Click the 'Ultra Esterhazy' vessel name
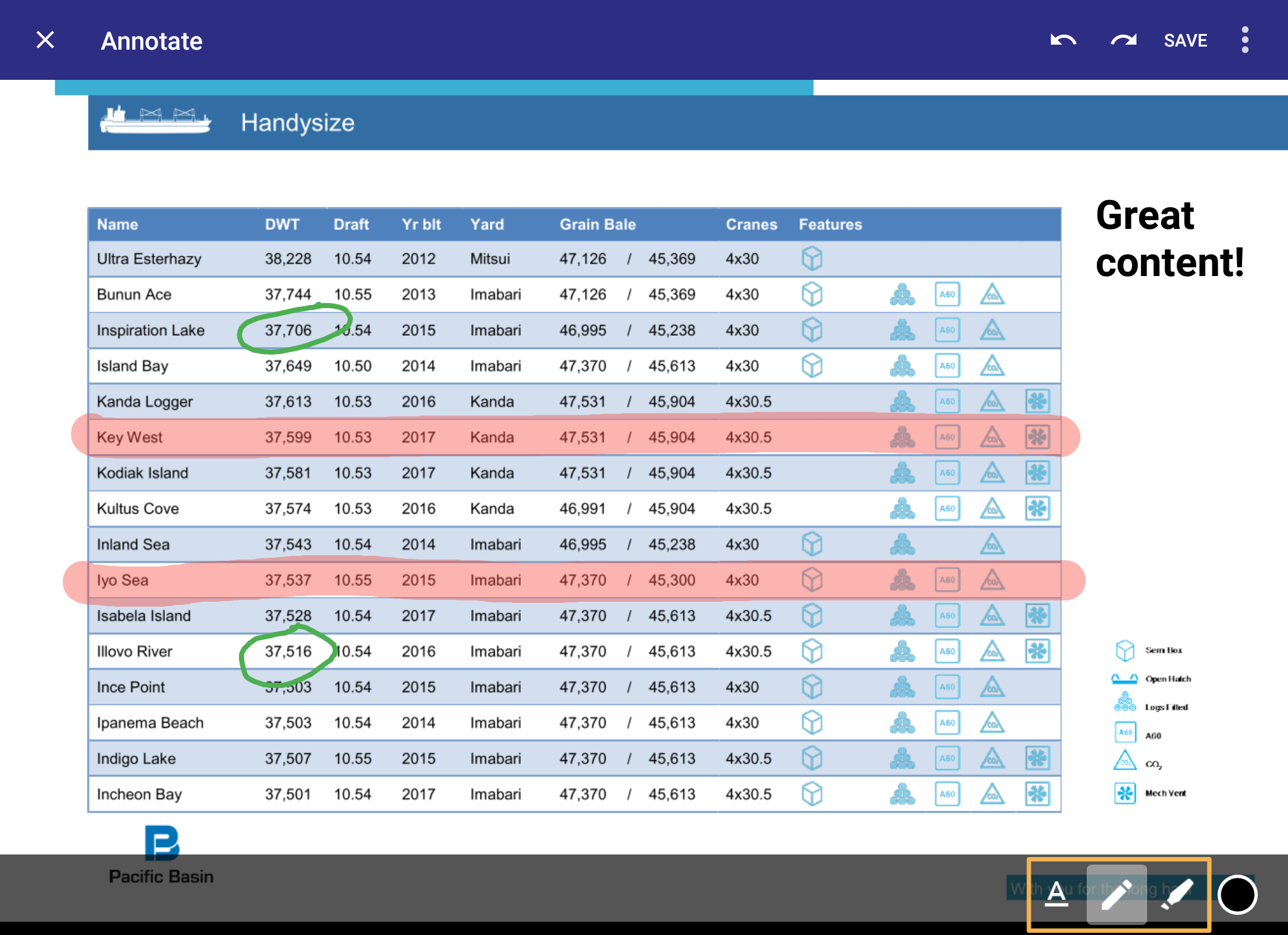 (x=149, y=259)
